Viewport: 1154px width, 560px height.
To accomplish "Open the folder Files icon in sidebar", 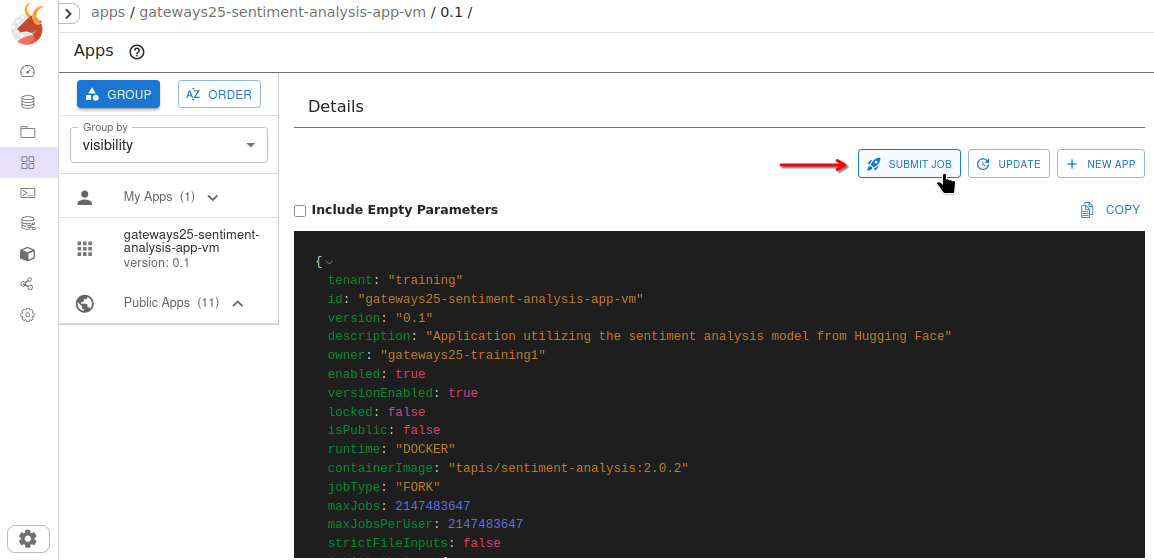I will tap(28, 132).
